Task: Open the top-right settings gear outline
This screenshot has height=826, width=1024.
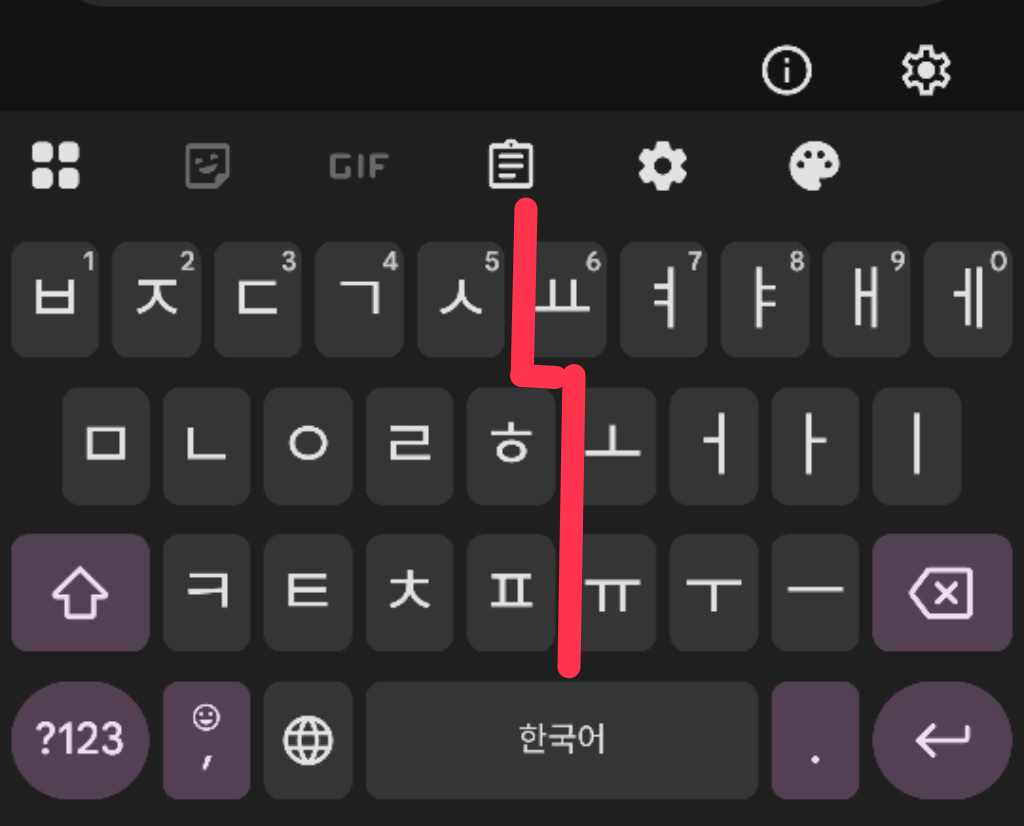Action: tap(926, 70)
